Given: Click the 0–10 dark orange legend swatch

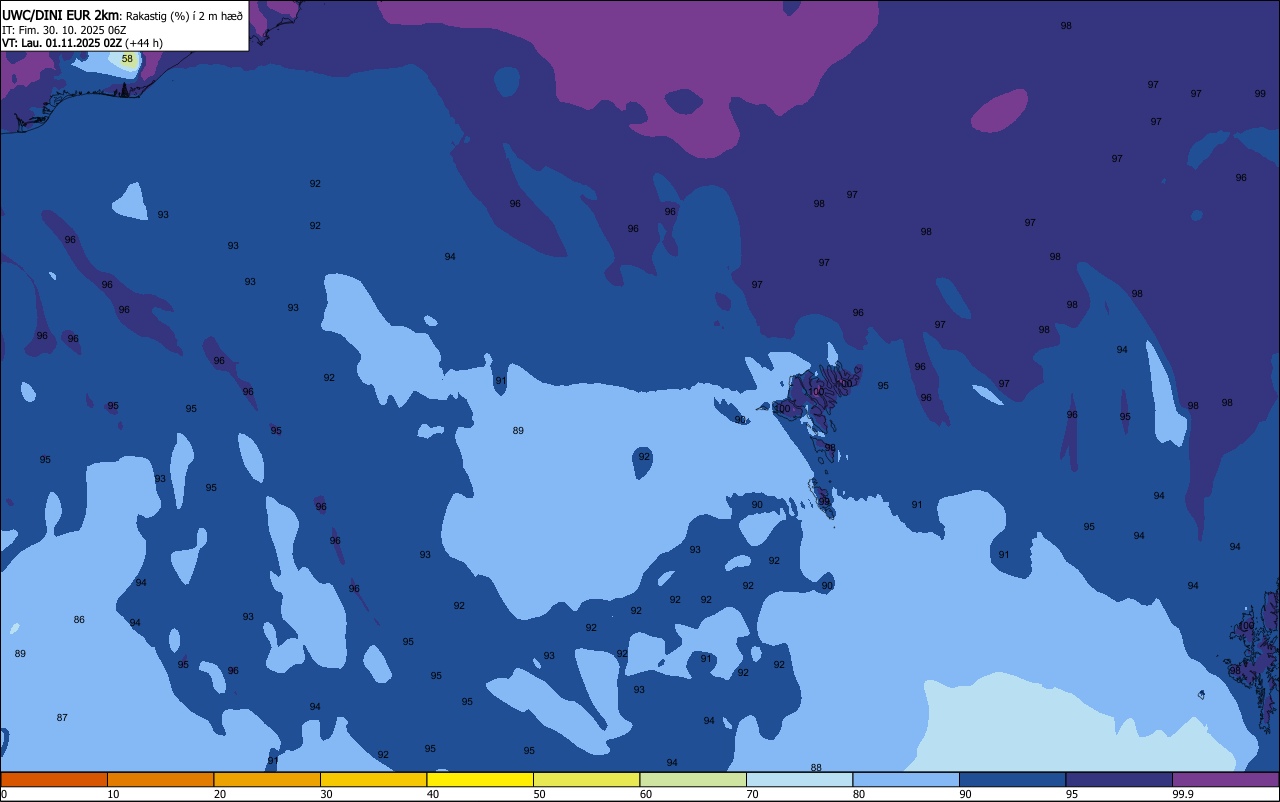Looking at the screenshot, I should click(x=54, y=779).
